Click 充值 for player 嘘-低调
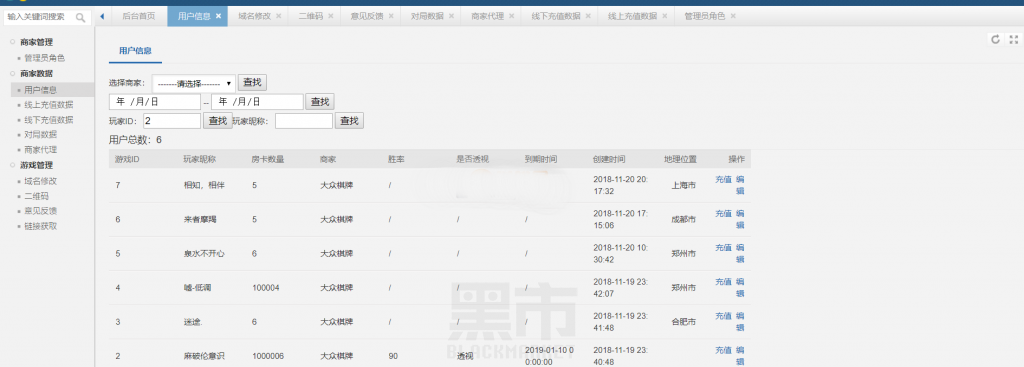This screenshot has width=1024, height=367. [x=723, y=281]
